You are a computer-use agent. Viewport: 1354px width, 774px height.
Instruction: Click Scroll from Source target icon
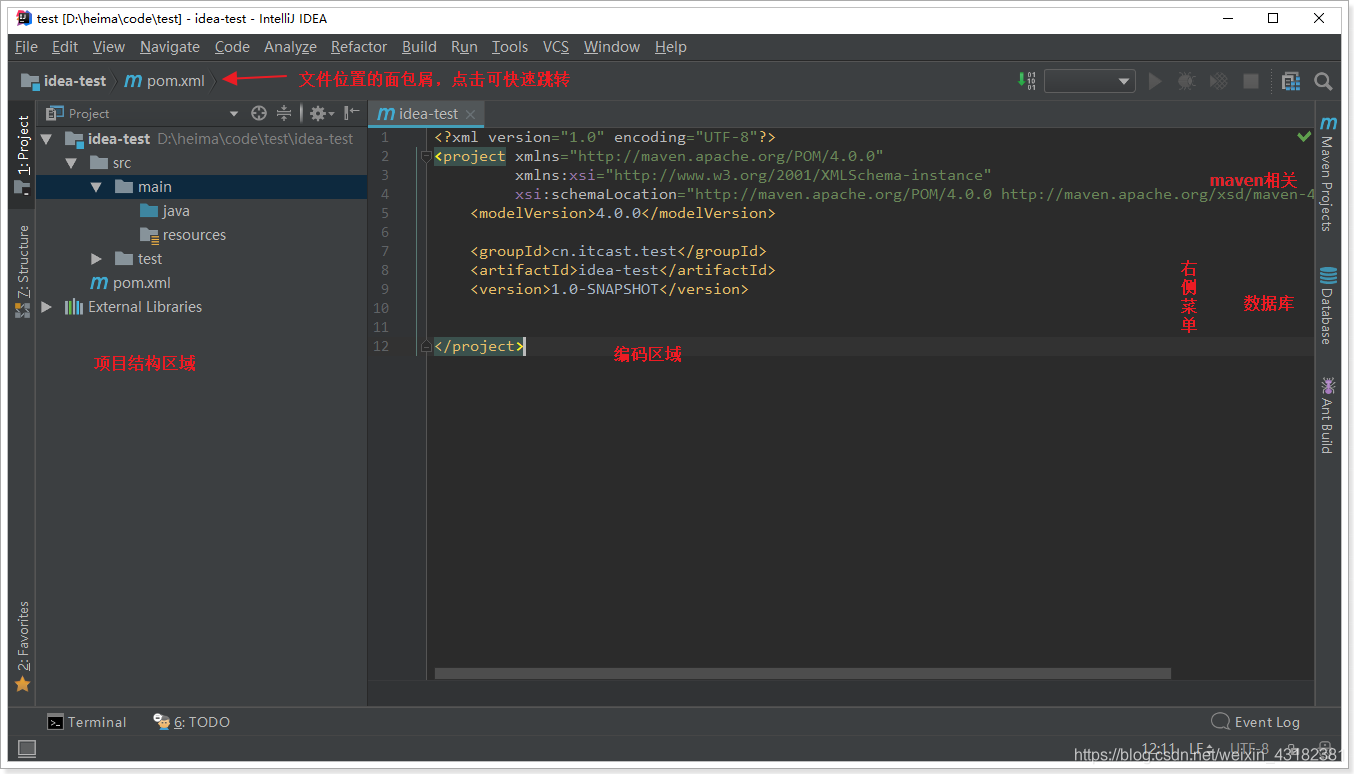[259, 113]
